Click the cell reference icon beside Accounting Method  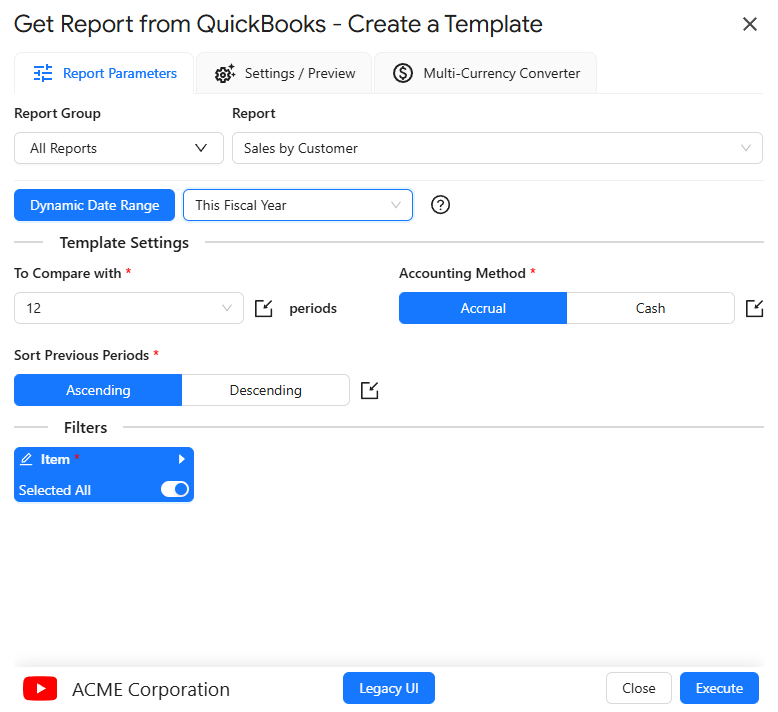[x=754, y=308]
